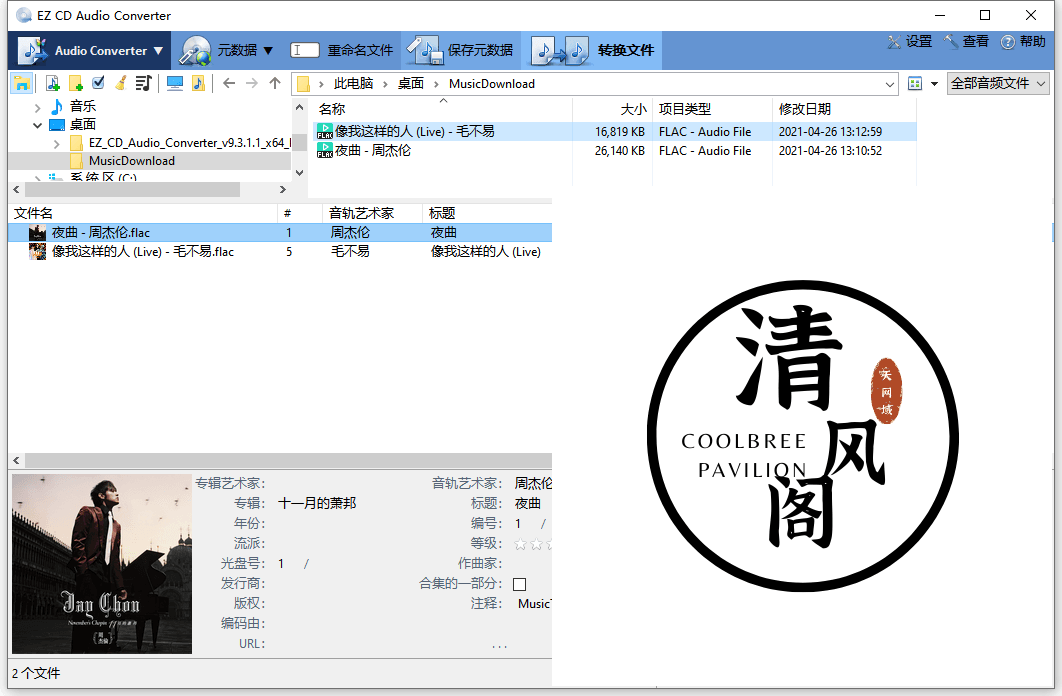Sort by the 音轨艺术家 column header
Screen dimensions: 1062x696
[x=373, y=213]
